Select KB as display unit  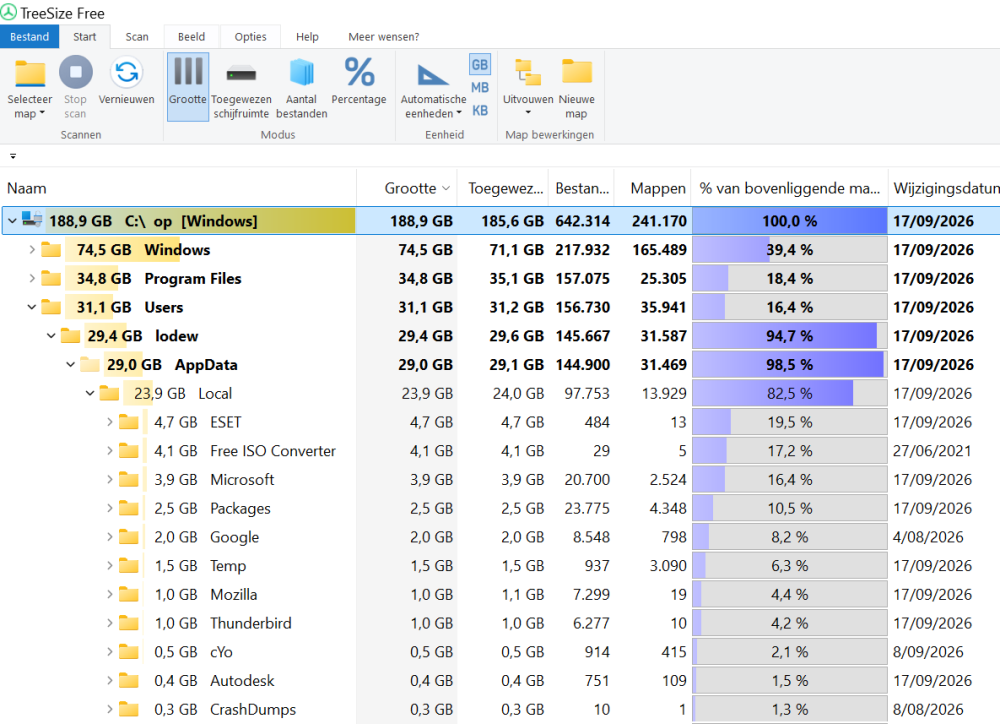coord(480,110)
